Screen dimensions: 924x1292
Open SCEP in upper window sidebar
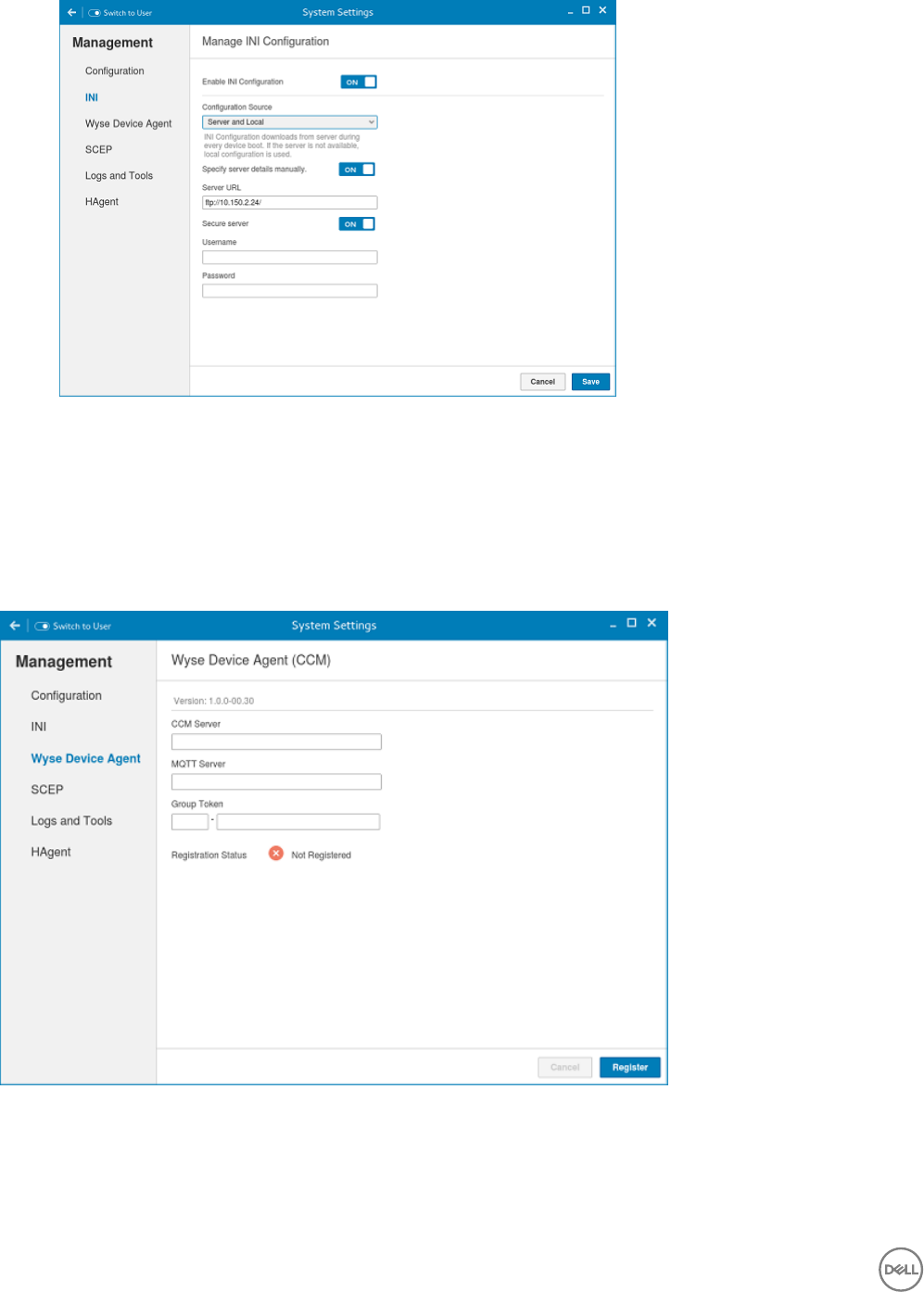tap(98, 149)
